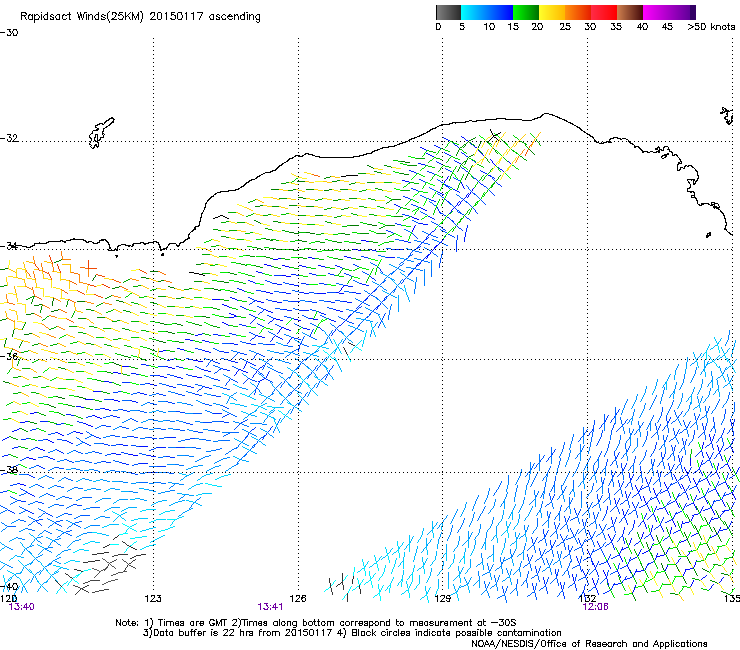Click the '126' longitude label

[x=298, y=599]
